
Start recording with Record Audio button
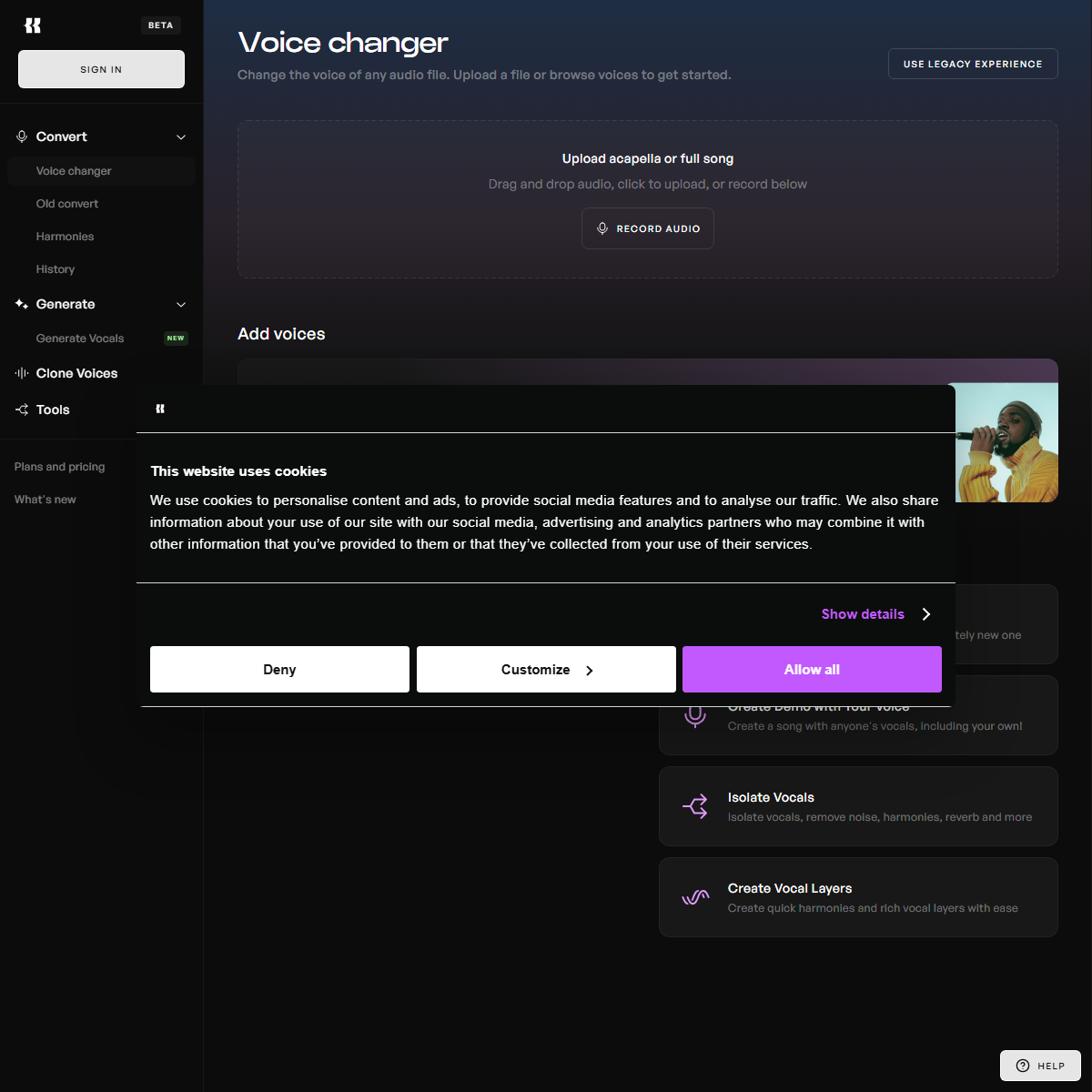point(648,228)
